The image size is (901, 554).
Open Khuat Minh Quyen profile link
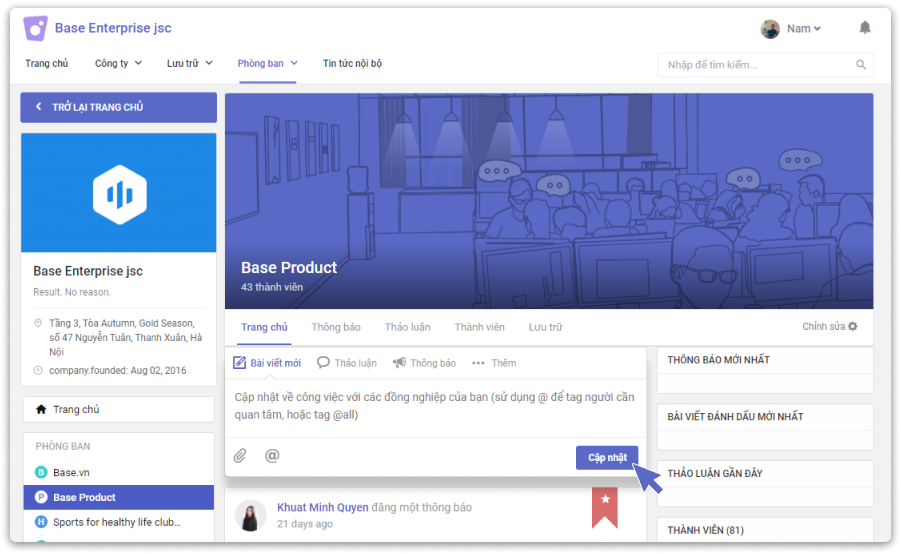322,507
